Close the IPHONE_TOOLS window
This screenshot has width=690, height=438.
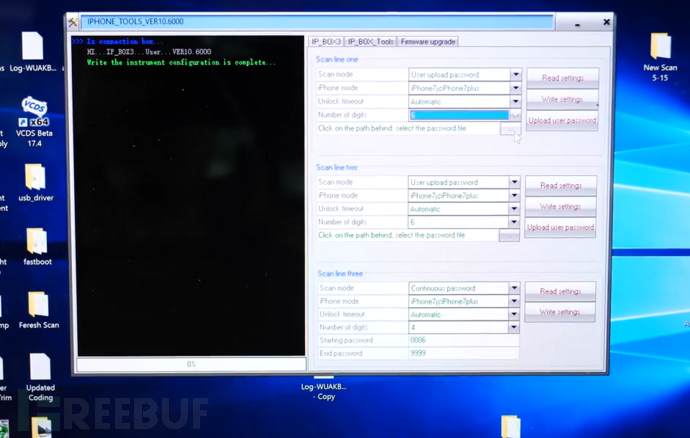(x=606, y=22)
